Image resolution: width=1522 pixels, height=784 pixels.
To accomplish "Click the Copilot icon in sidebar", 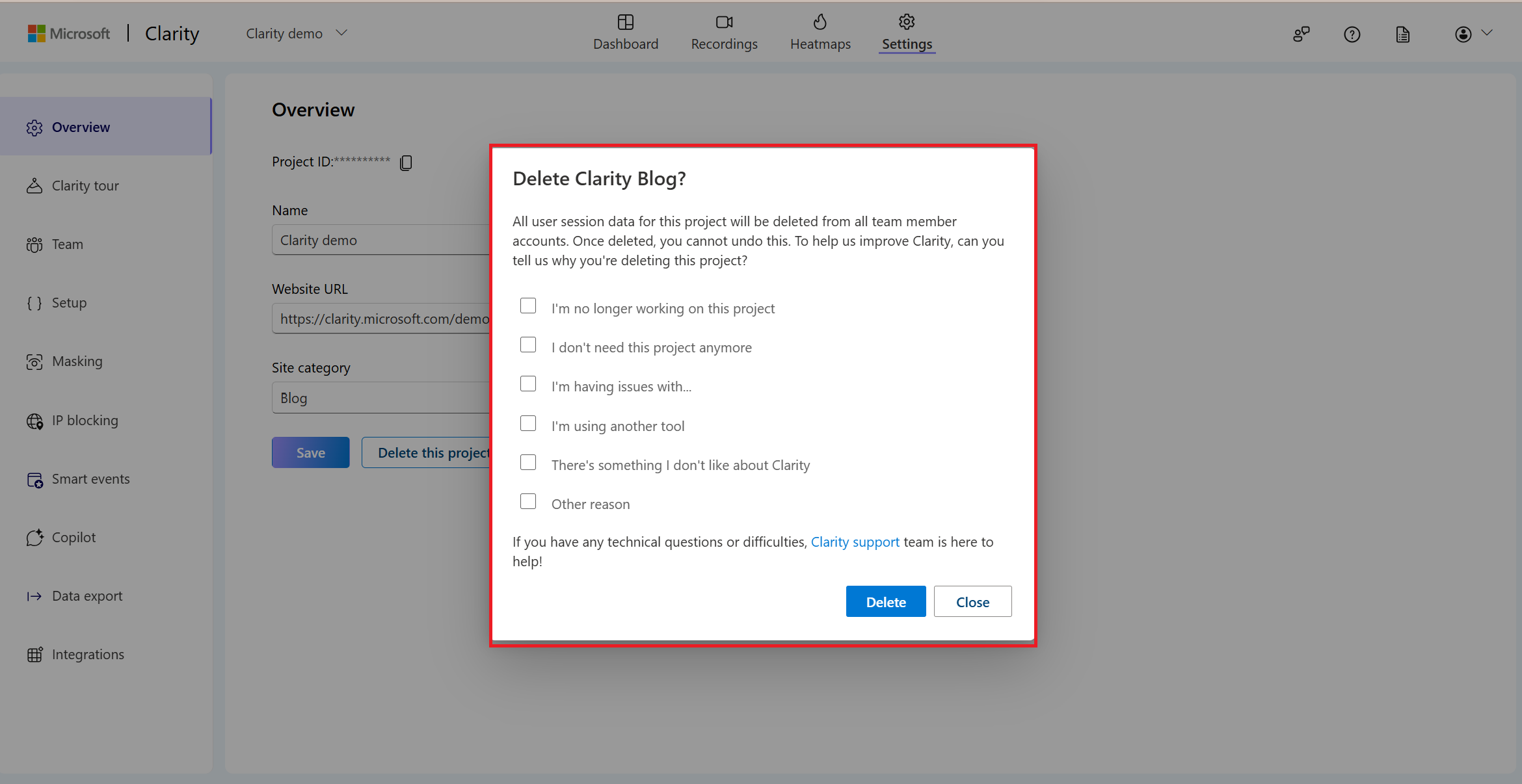I will (x=34, y=538).
